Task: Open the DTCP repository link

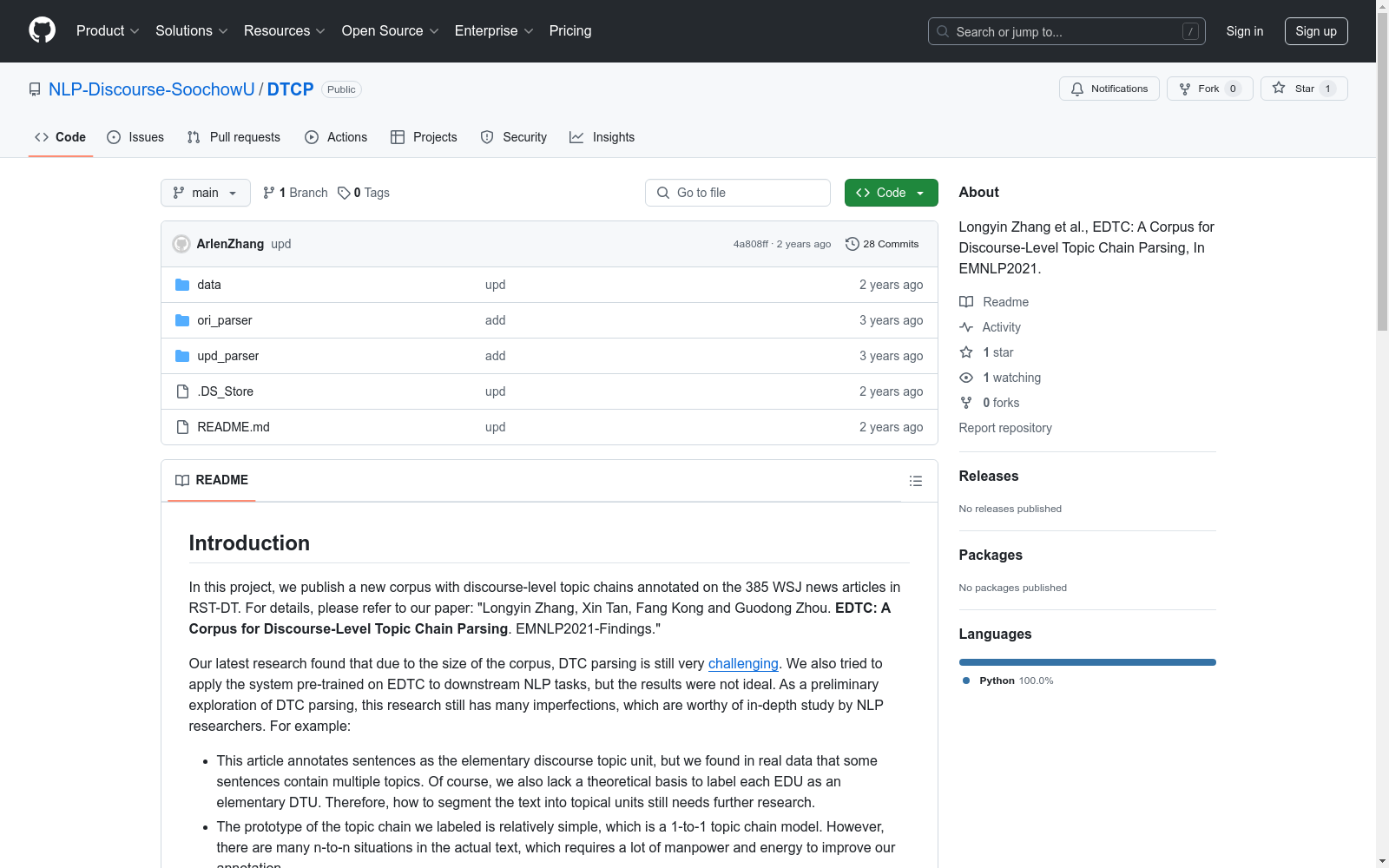Action: pos(290,89)
